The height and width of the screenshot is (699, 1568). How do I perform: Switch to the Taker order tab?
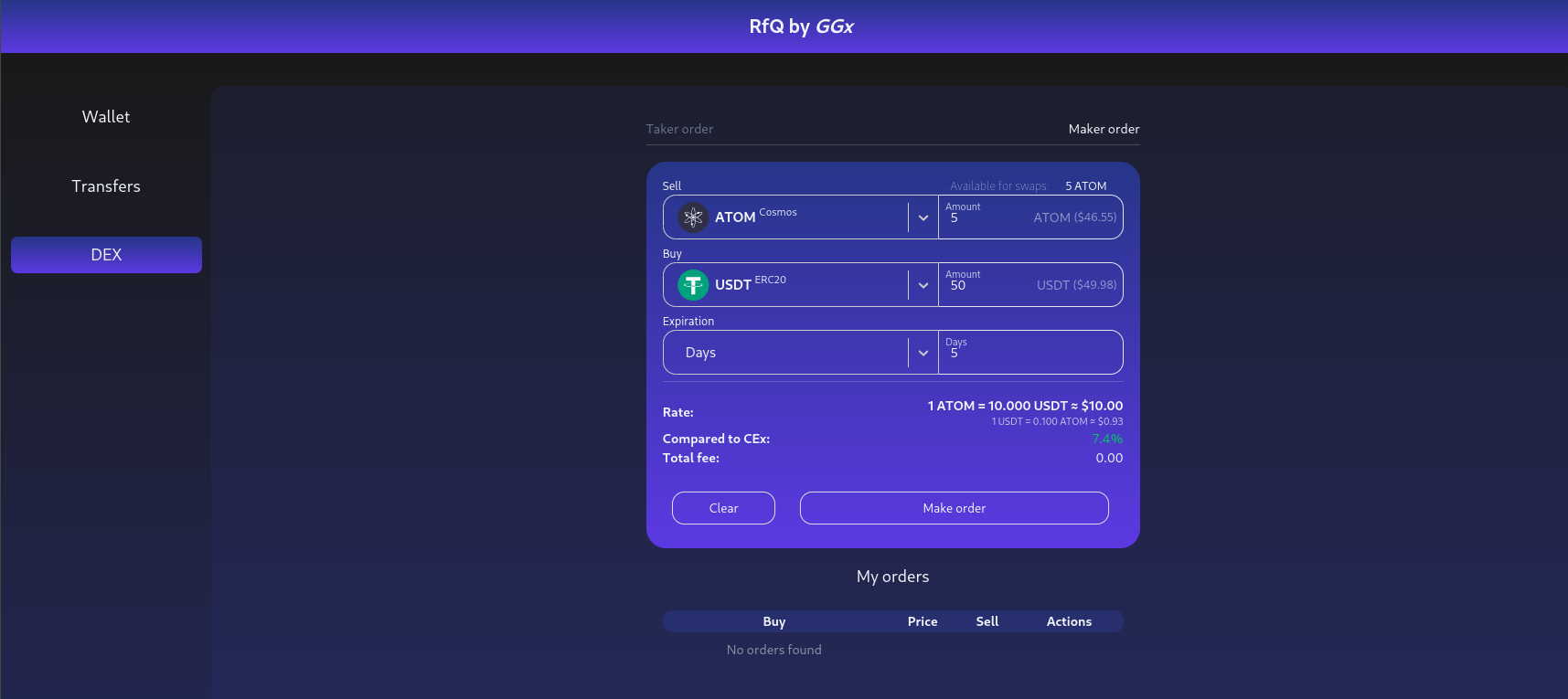point(679,129)
